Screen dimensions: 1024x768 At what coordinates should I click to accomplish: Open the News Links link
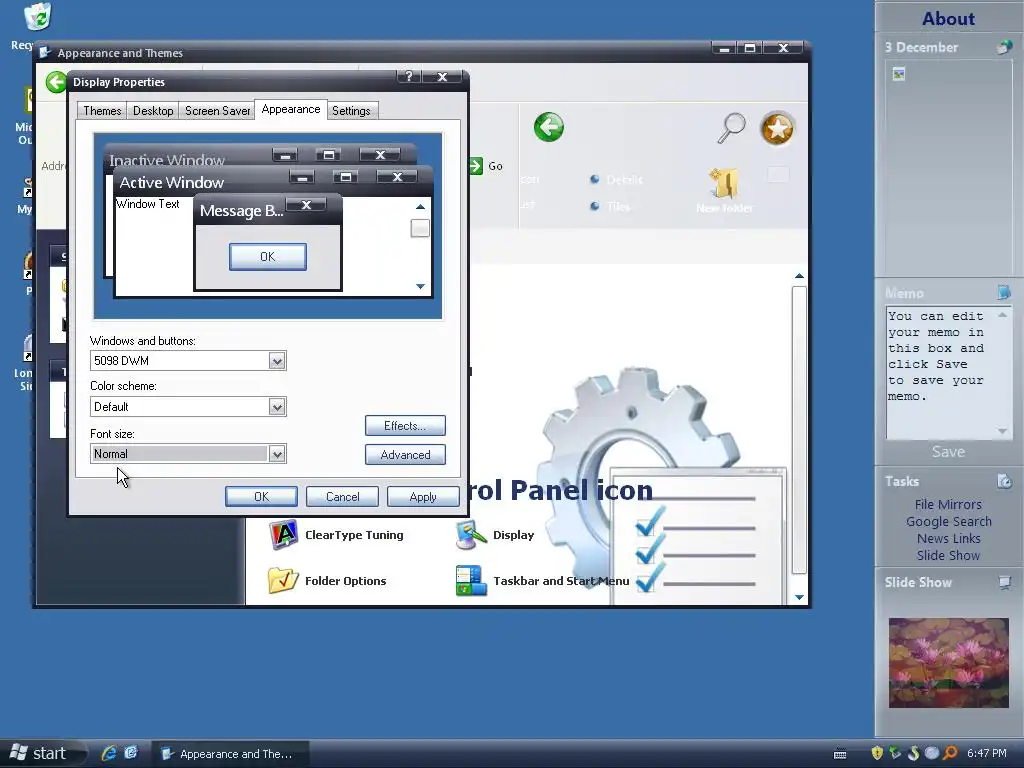[948, 538]
